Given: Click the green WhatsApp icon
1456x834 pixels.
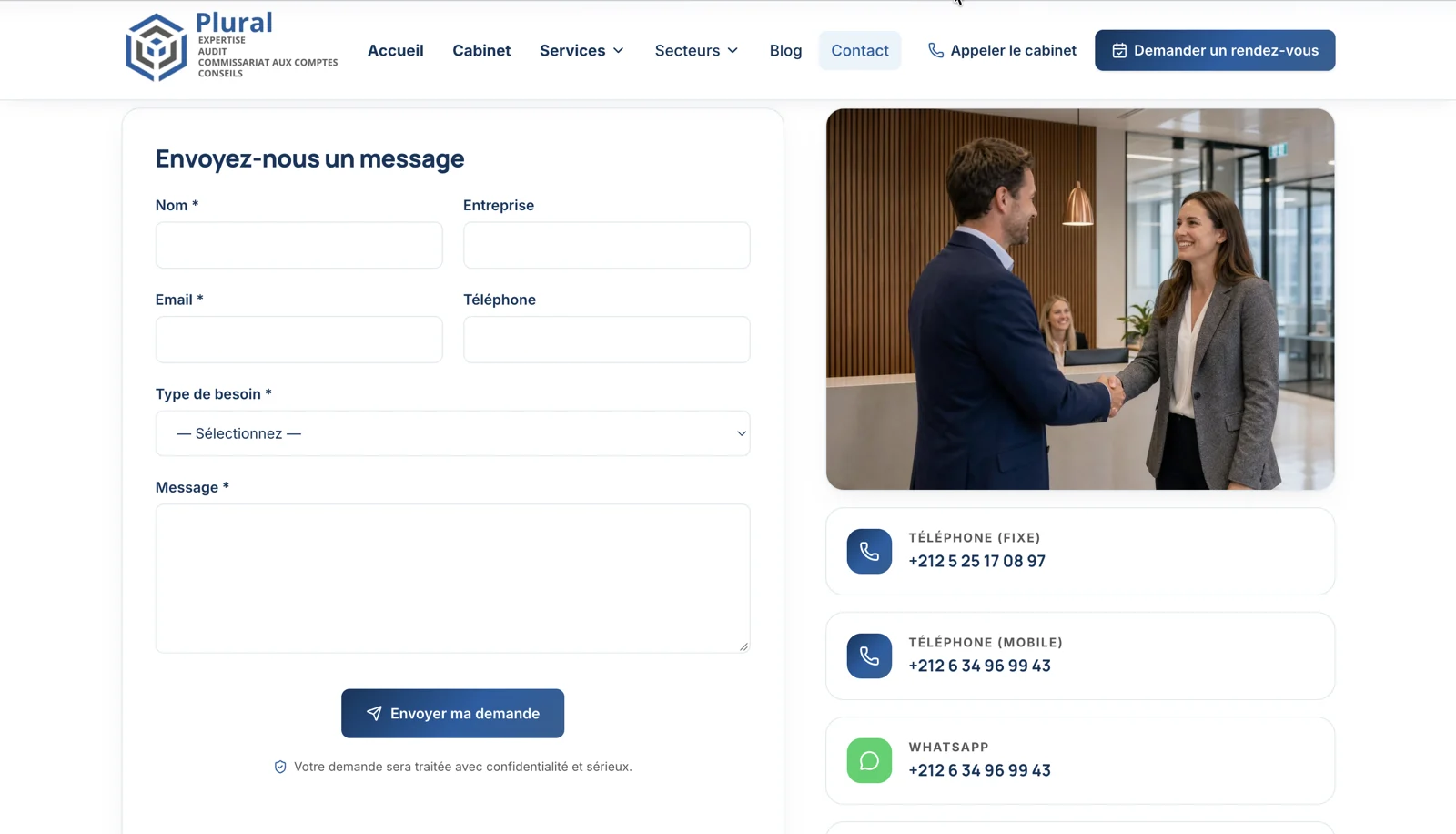Looking at the screenshot, I should click(x=869, y=760).
